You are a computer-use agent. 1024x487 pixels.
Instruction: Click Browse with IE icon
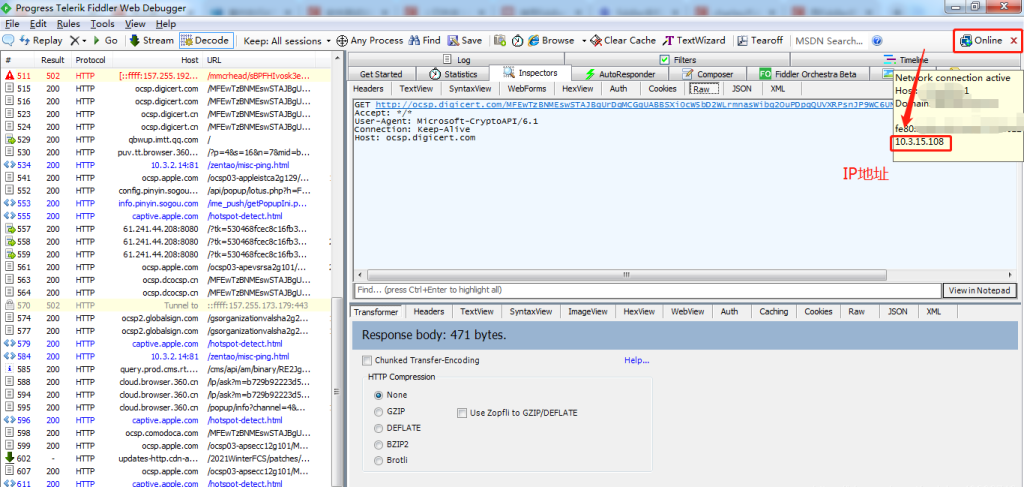[x=534, y=40]
